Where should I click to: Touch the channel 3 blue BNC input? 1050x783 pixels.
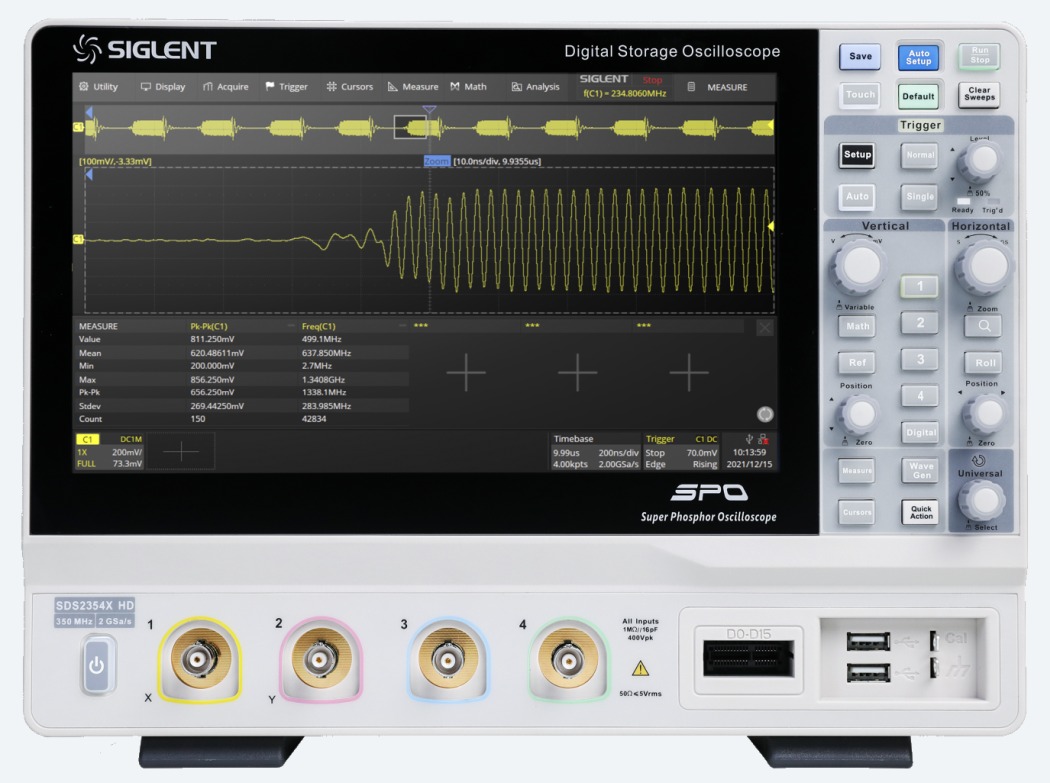[x=447, y=660]
